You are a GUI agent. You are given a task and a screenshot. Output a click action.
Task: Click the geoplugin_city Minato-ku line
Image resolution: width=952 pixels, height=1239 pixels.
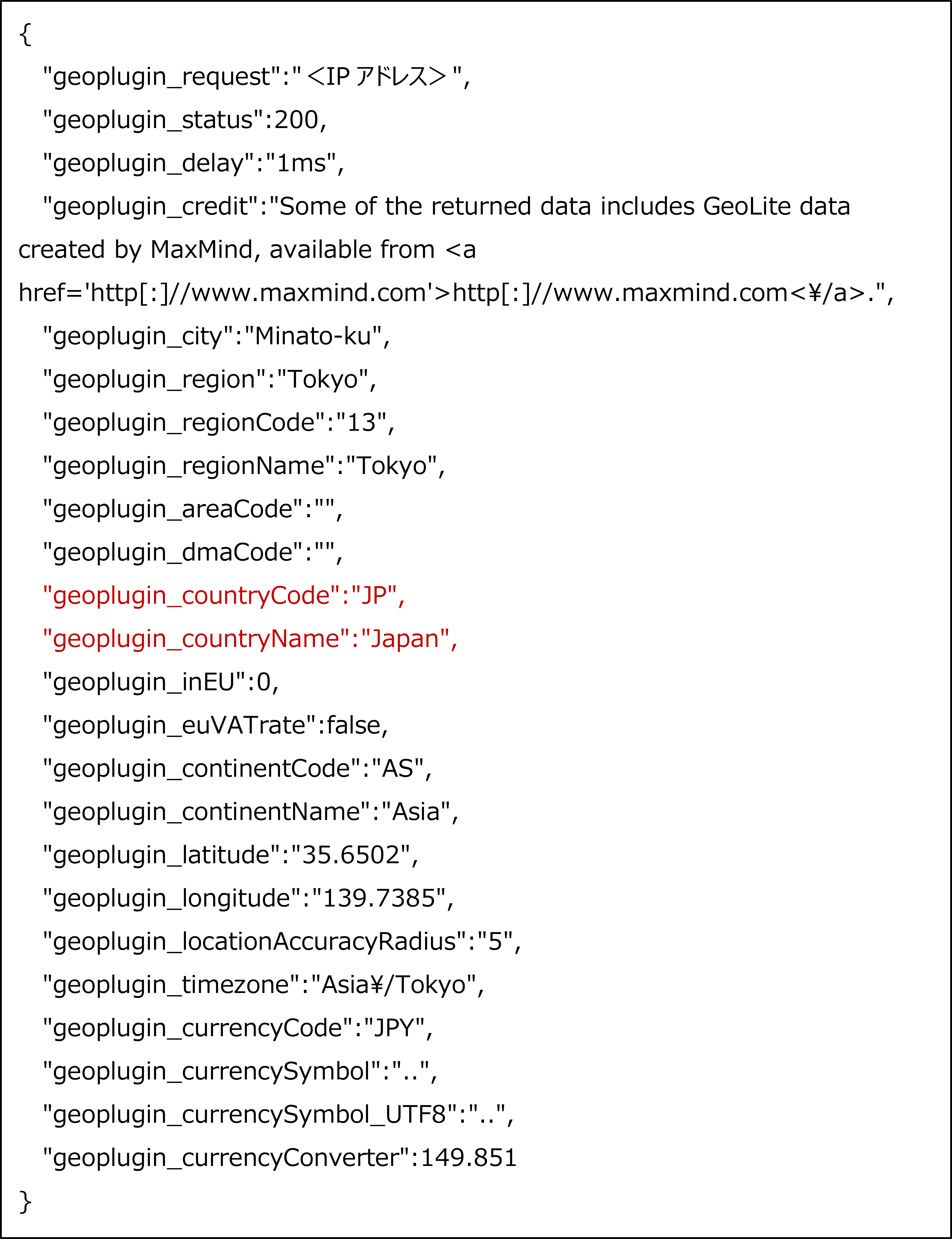[216, 336]
